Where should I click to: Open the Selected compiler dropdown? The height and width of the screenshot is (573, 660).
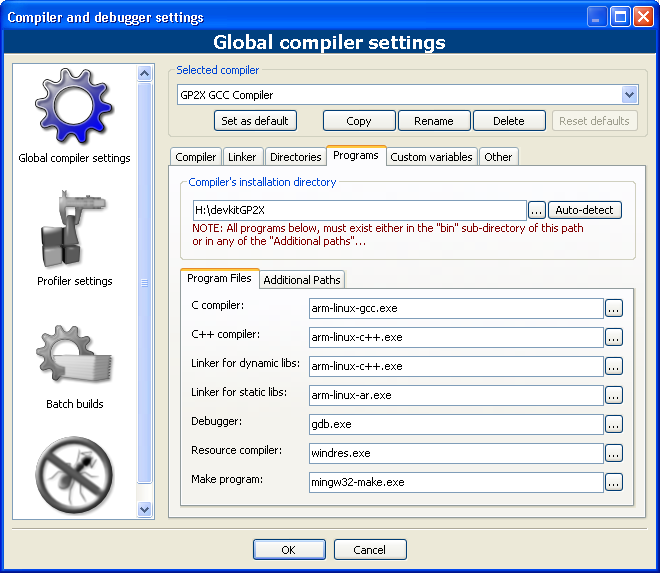tap(629, 95)
